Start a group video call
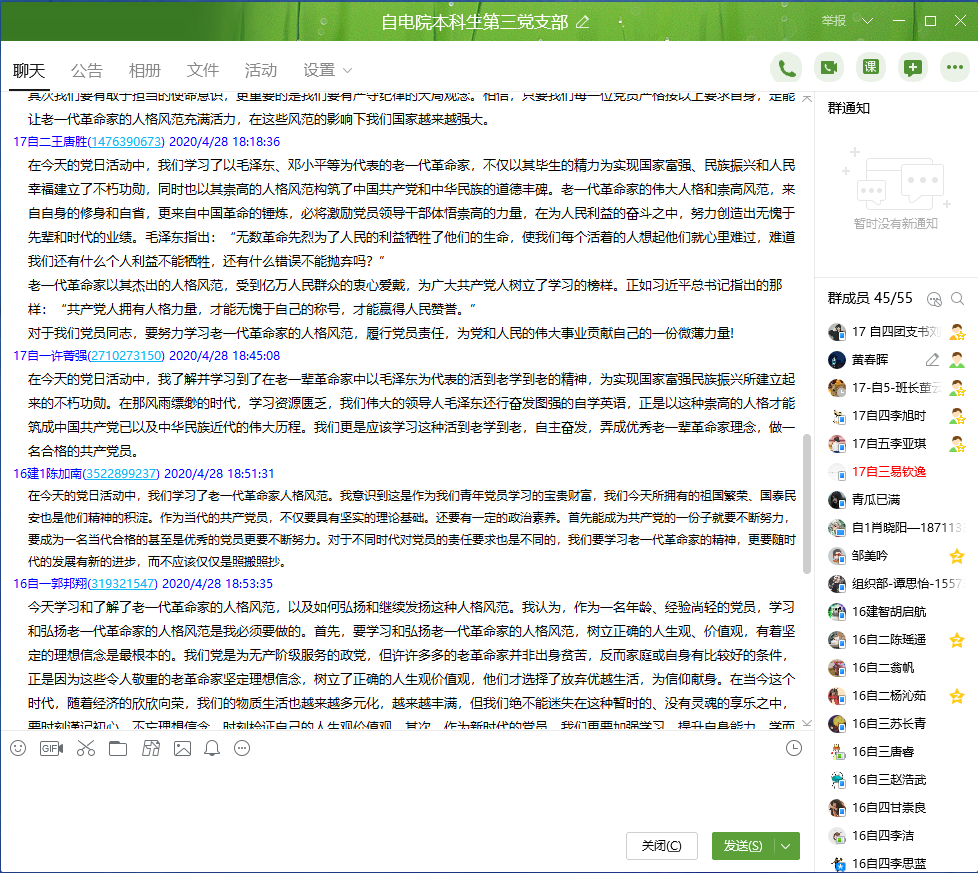This screenshot has width=978, height=873. (x=828, y=68)
